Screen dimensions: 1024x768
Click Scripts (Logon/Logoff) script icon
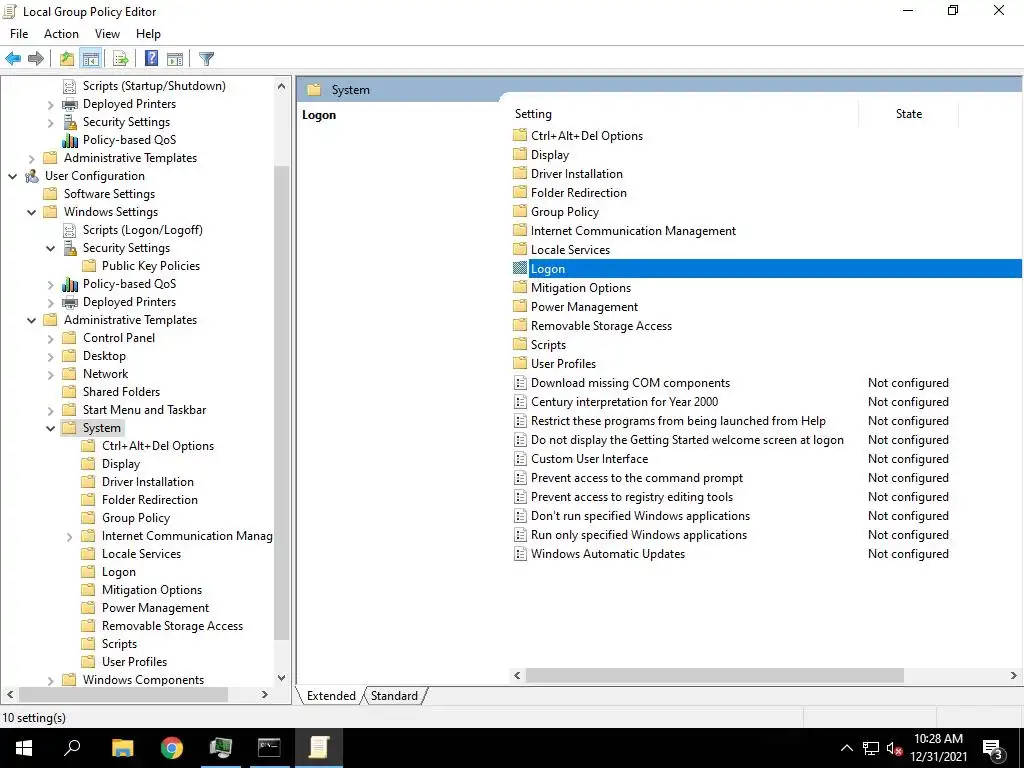(70, 230)
